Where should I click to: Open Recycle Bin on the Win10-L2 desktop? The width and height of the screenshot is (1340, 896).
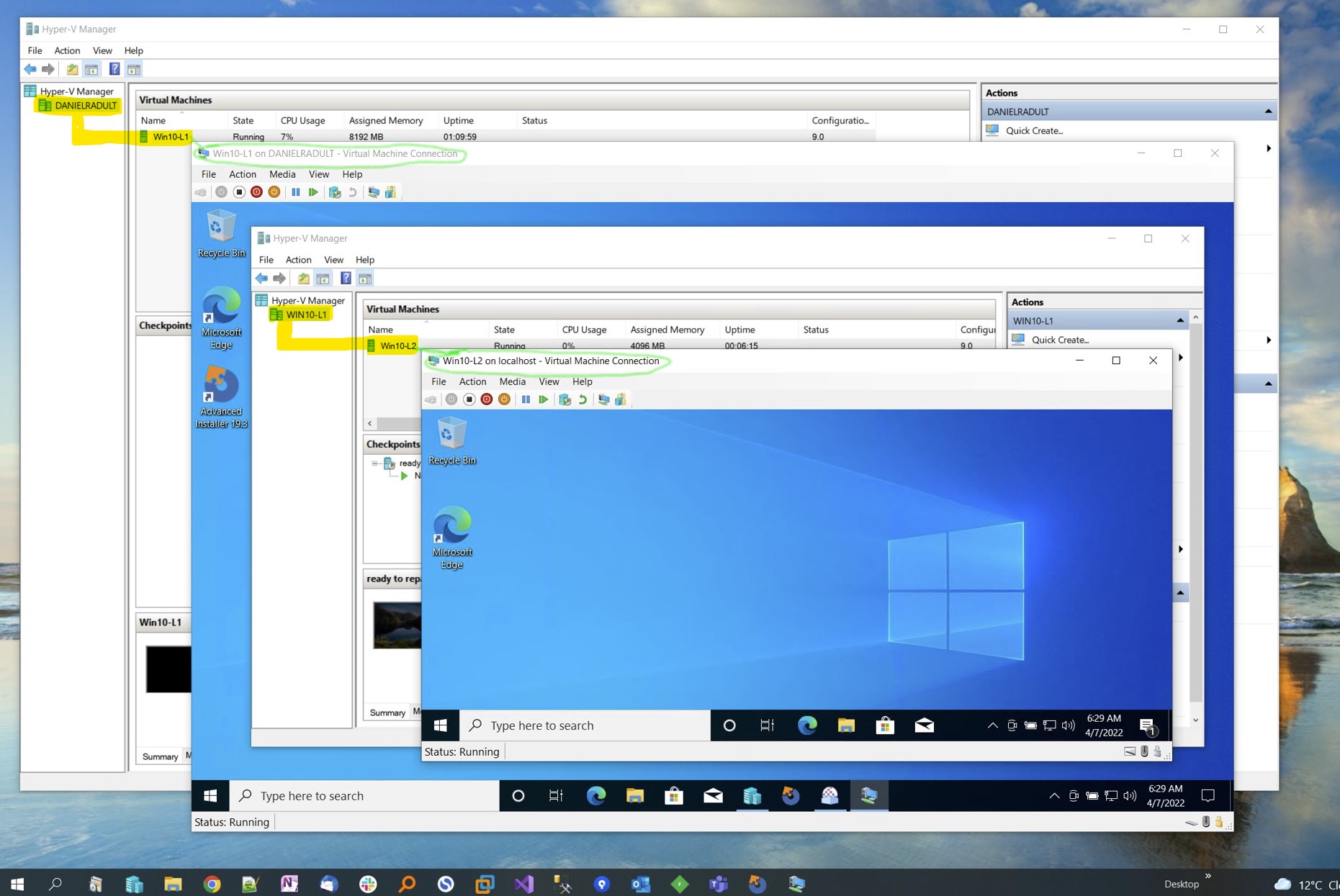(x=452, y=441)
